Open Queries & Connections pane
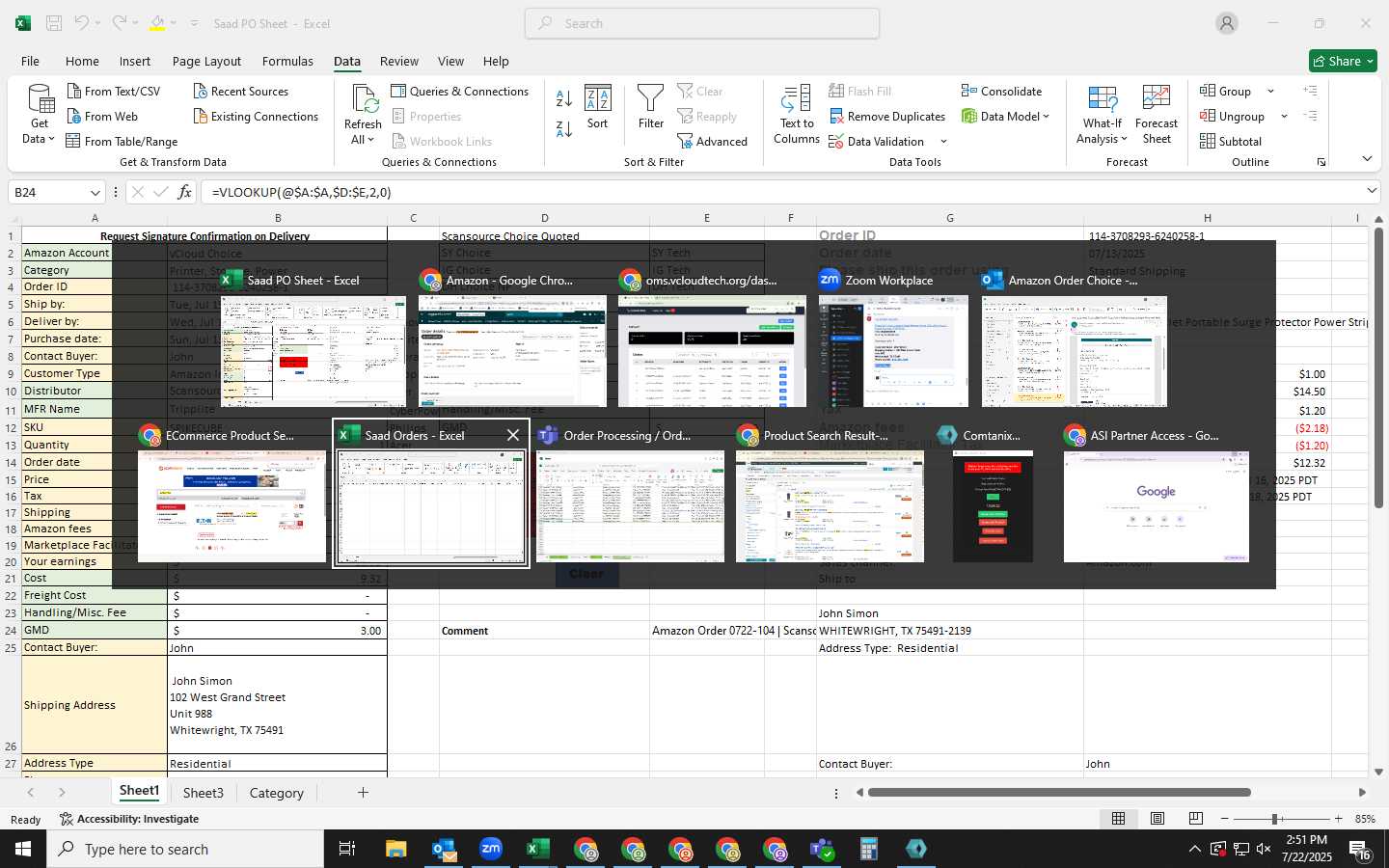The height and width of the screenshot is (868, 1389). (x=460, y=91)
